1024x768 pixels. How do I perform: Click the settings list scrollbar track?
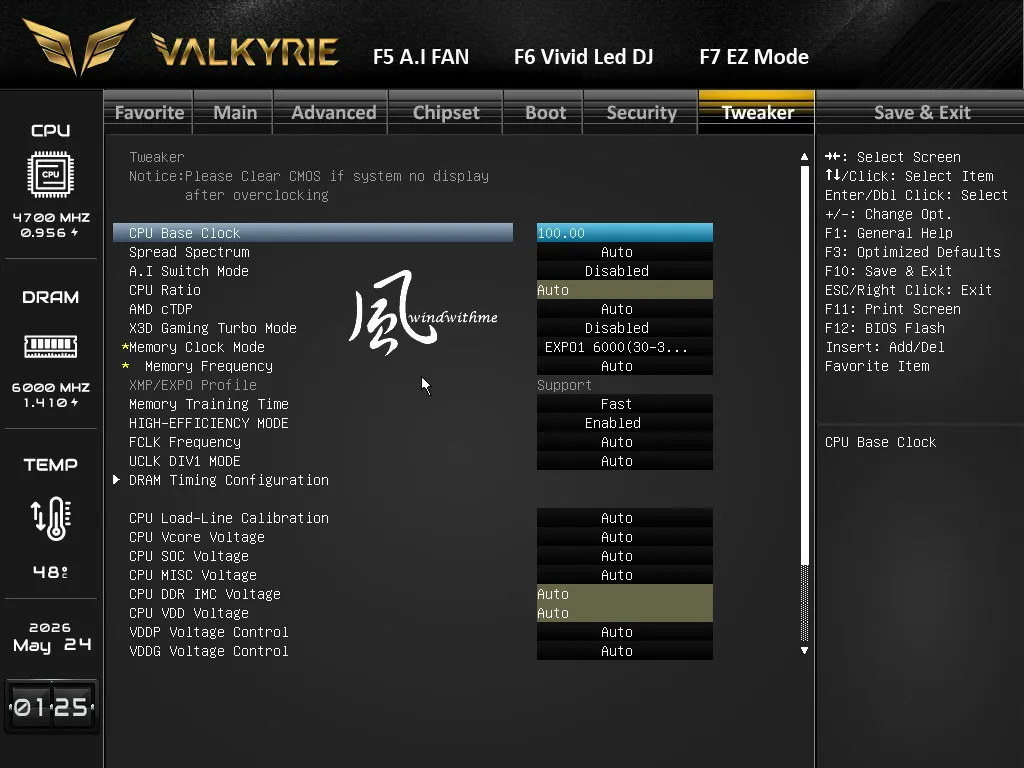point(804,404)
